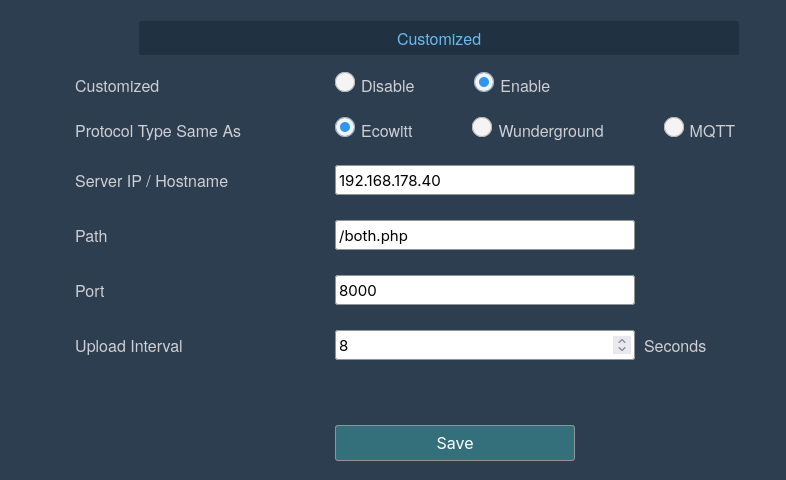Click the Save button
Image resolution: width=786 pixels, height=480 pixels.
(455, 443)
